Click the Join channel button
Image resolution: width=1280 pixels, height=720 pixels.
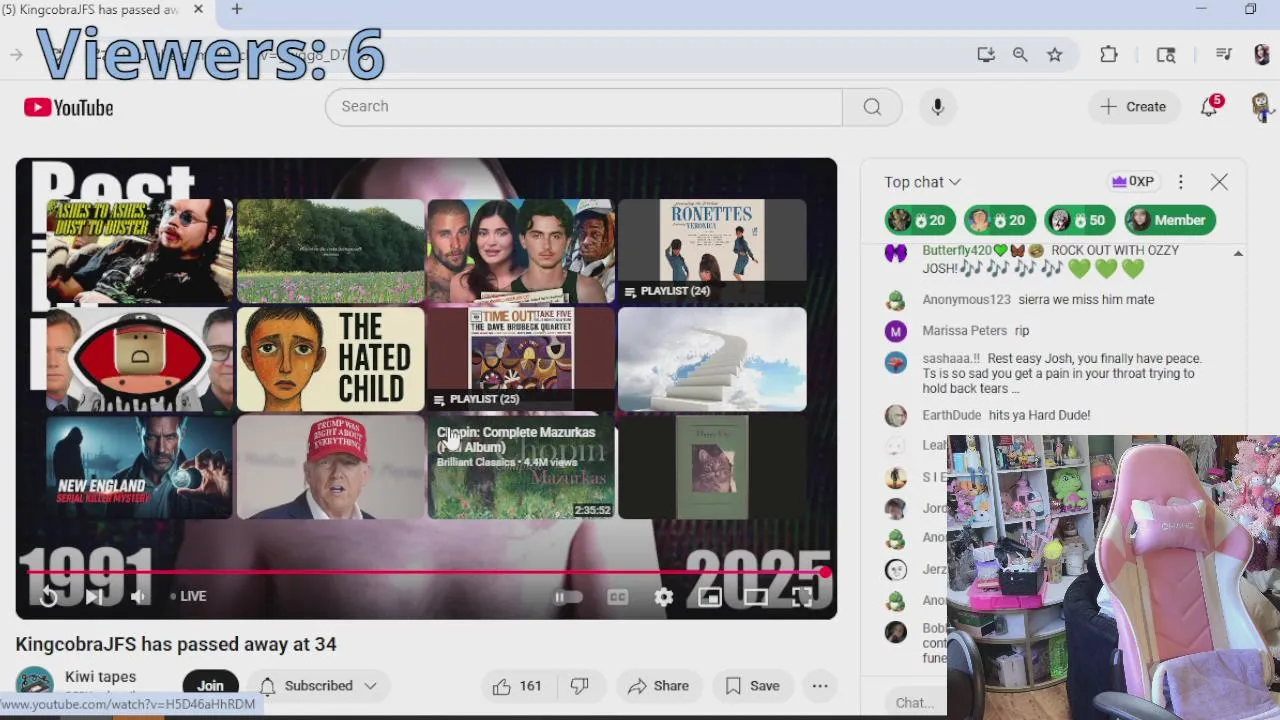(x=210, y=686)
